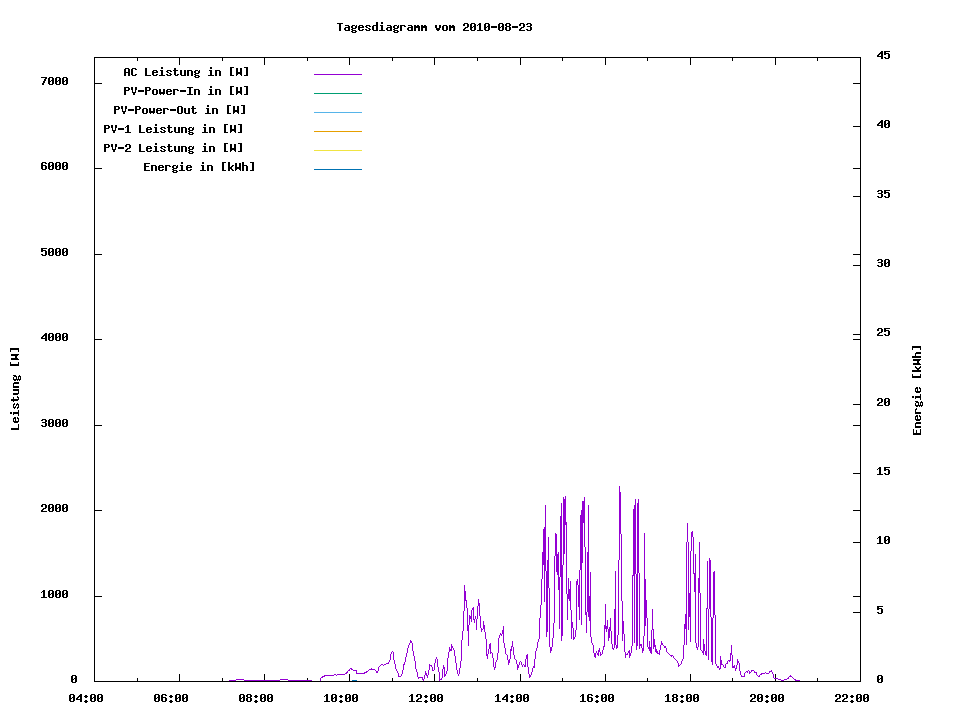Click the 7000 value on the left axis
This screenshot has width=960, height=720.
click(54, 81)
